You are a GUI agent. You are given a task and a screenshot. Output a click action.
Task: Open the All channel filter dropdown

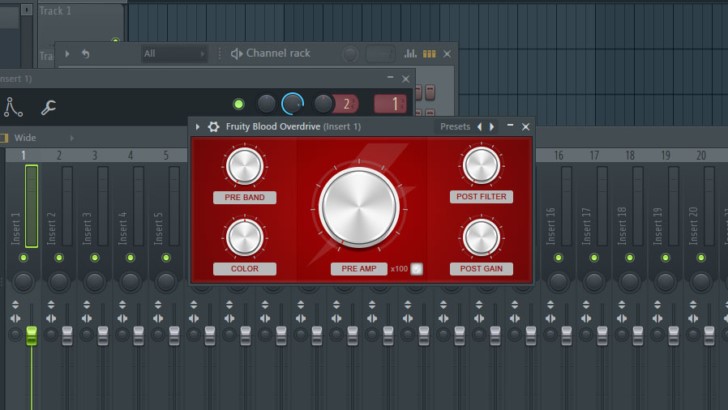click(x=174, y=54)
